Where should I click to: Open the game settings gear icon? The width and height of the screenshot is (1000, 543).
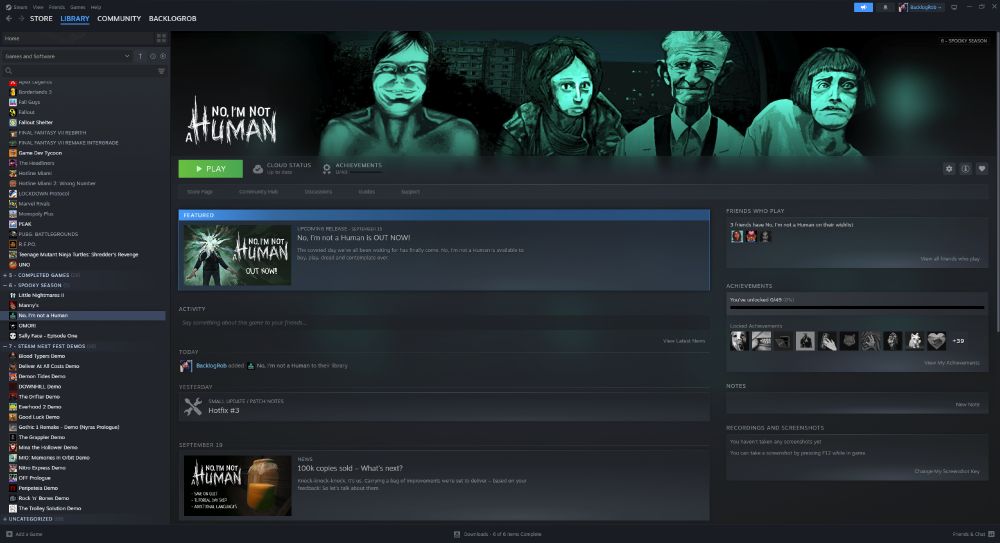pos(949,168)
